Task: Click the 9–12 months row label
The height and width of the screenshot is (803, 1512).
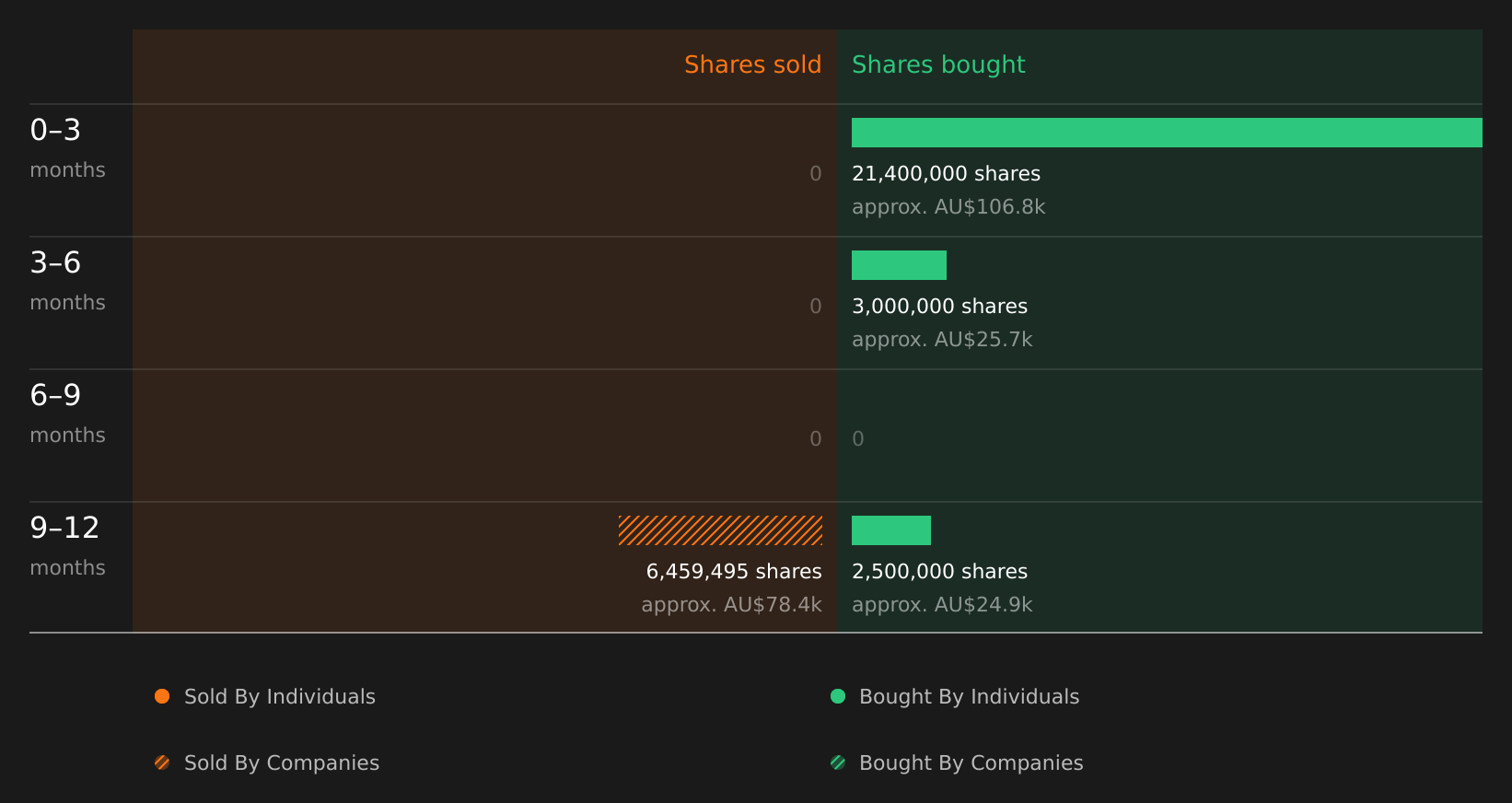Action: (67, 546)
